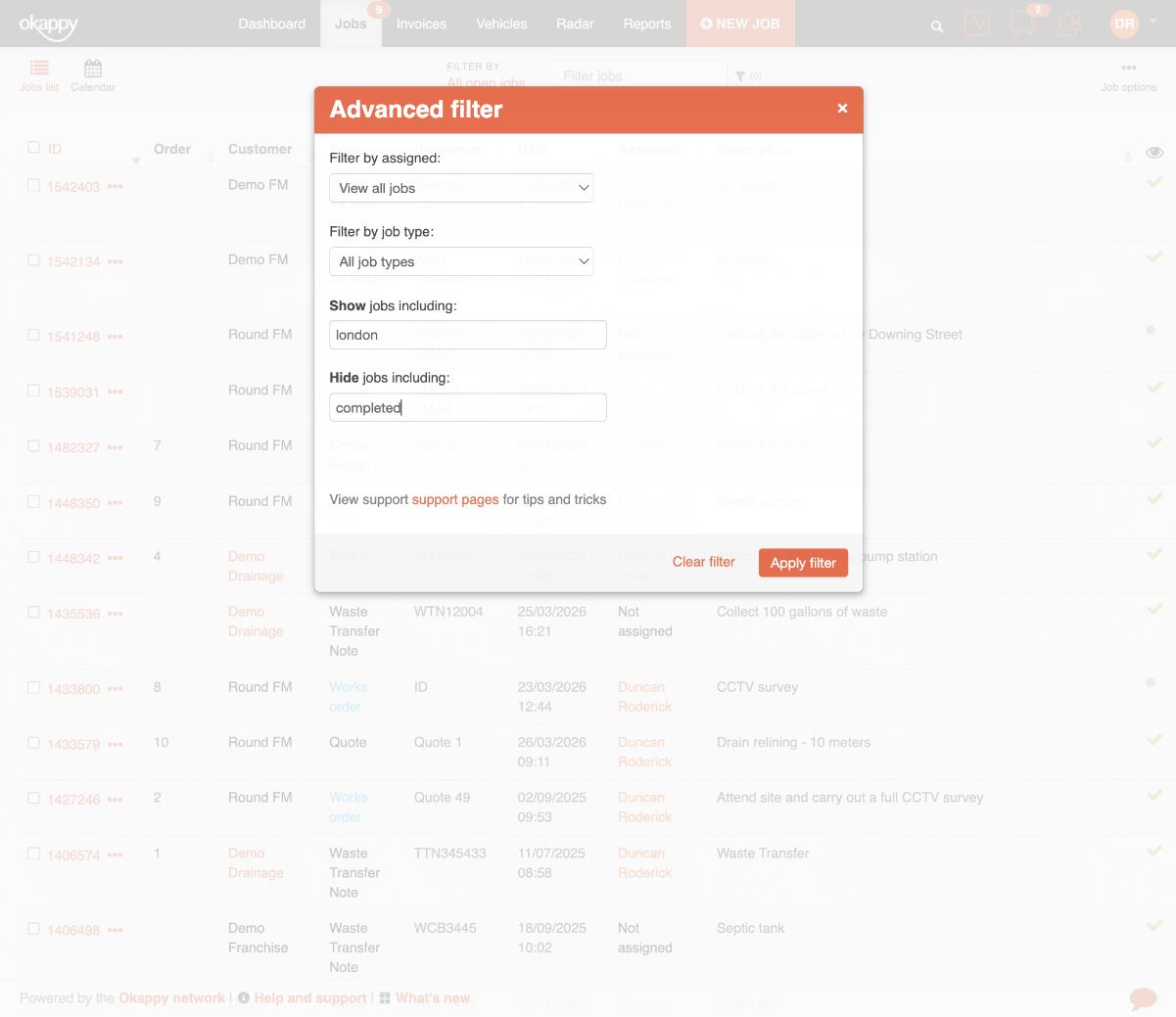Open the Jobs tab
The width and height of the screenshot is (1176, 1017).
coord(350,23)
